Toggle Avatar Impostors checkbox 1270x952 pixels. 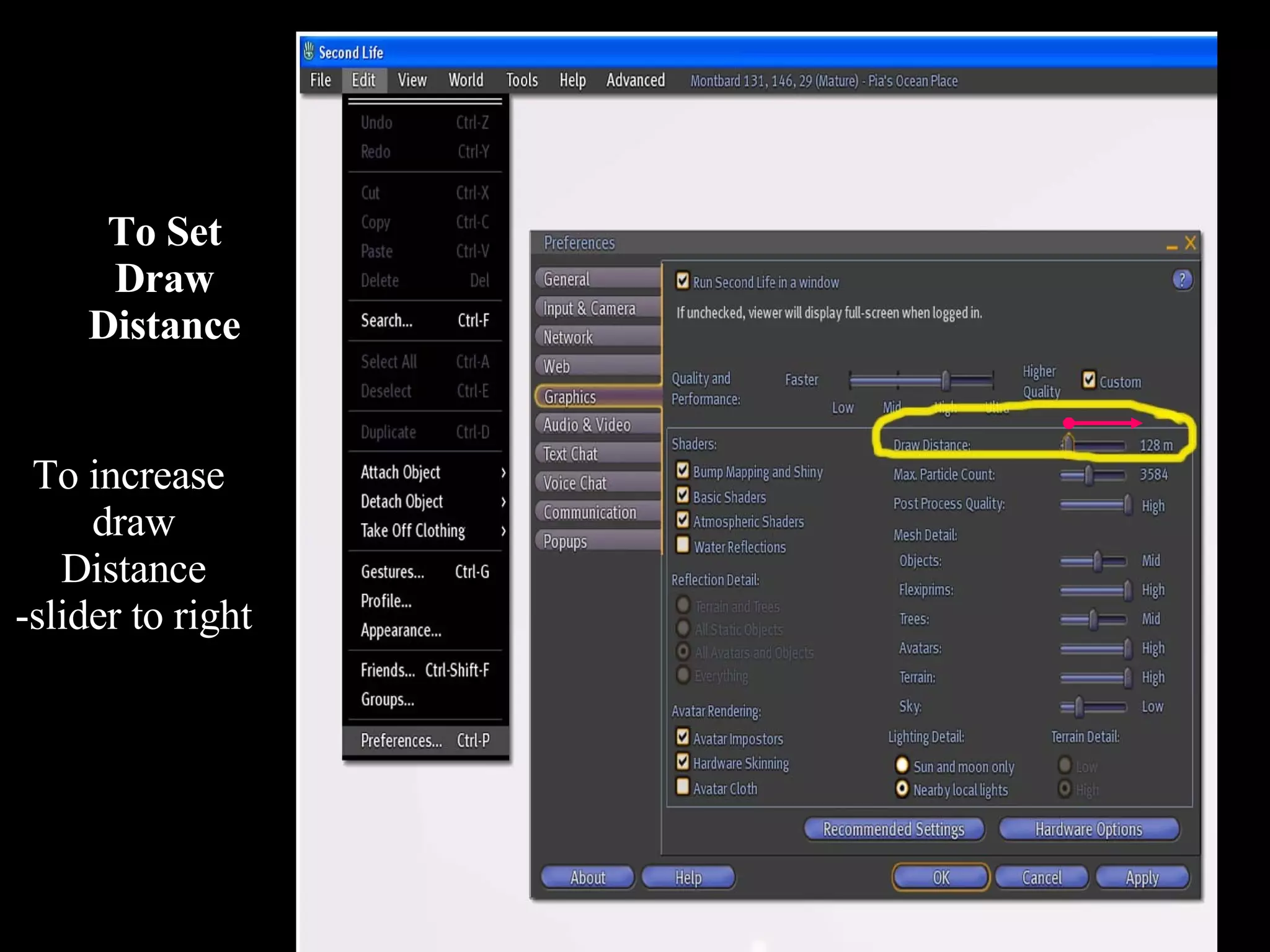click(x=683, y=737)
